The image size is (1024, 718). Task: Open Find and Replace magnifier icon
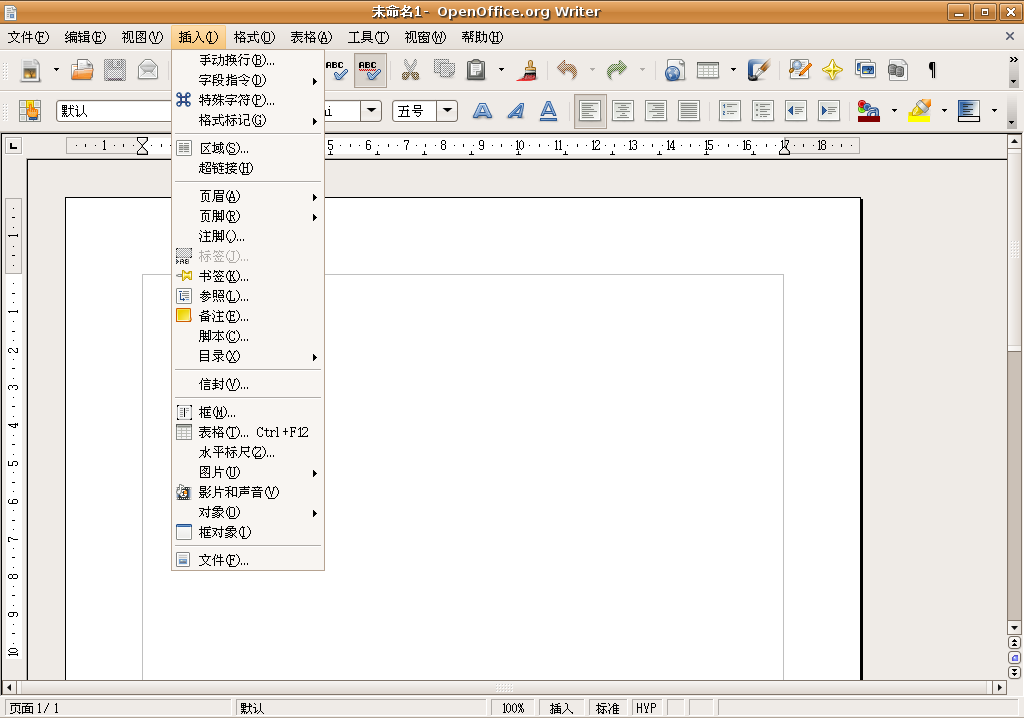[799, 70]
